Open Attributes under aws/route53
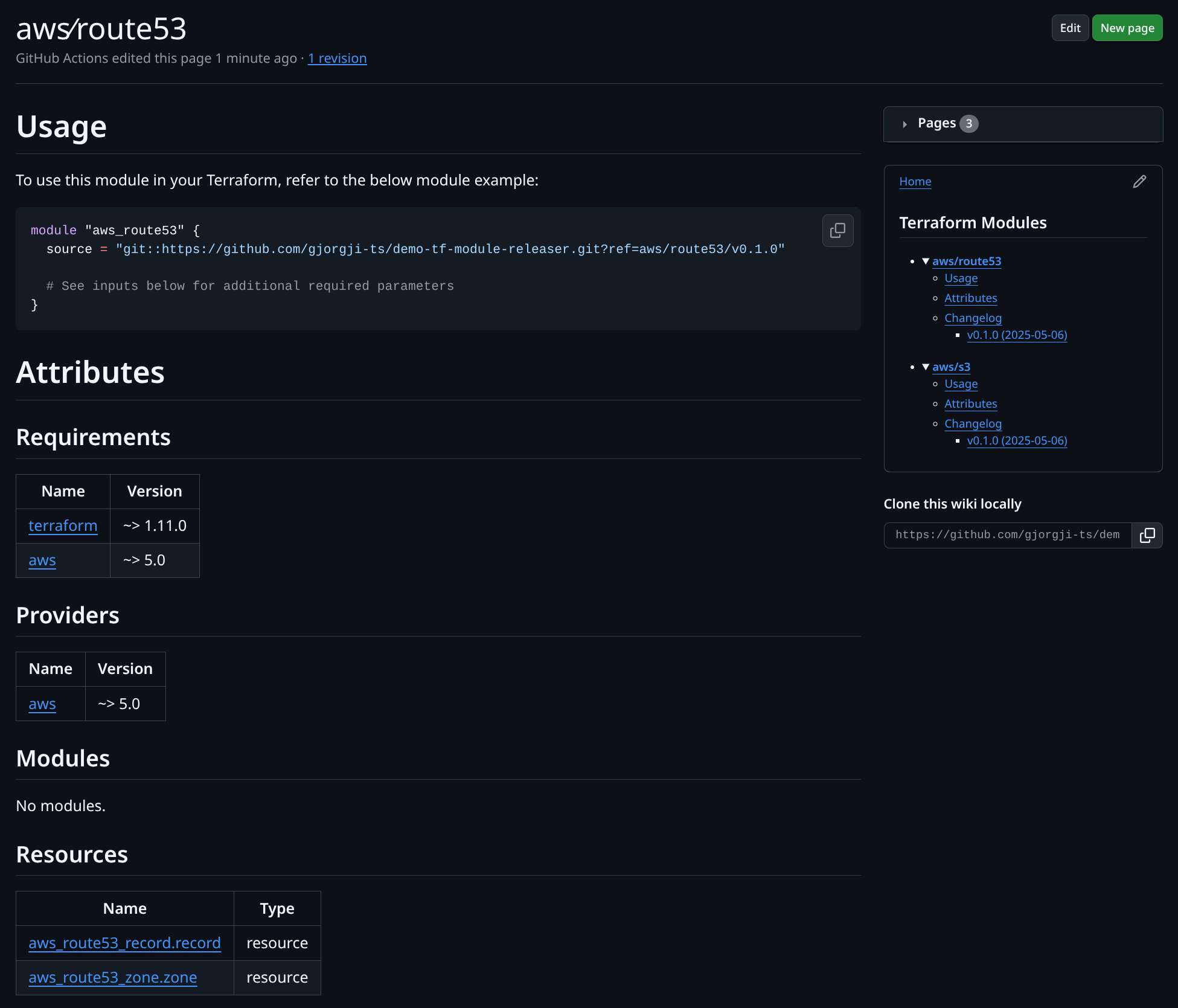Screen dimensions: 1178x1008 [970, 298]
